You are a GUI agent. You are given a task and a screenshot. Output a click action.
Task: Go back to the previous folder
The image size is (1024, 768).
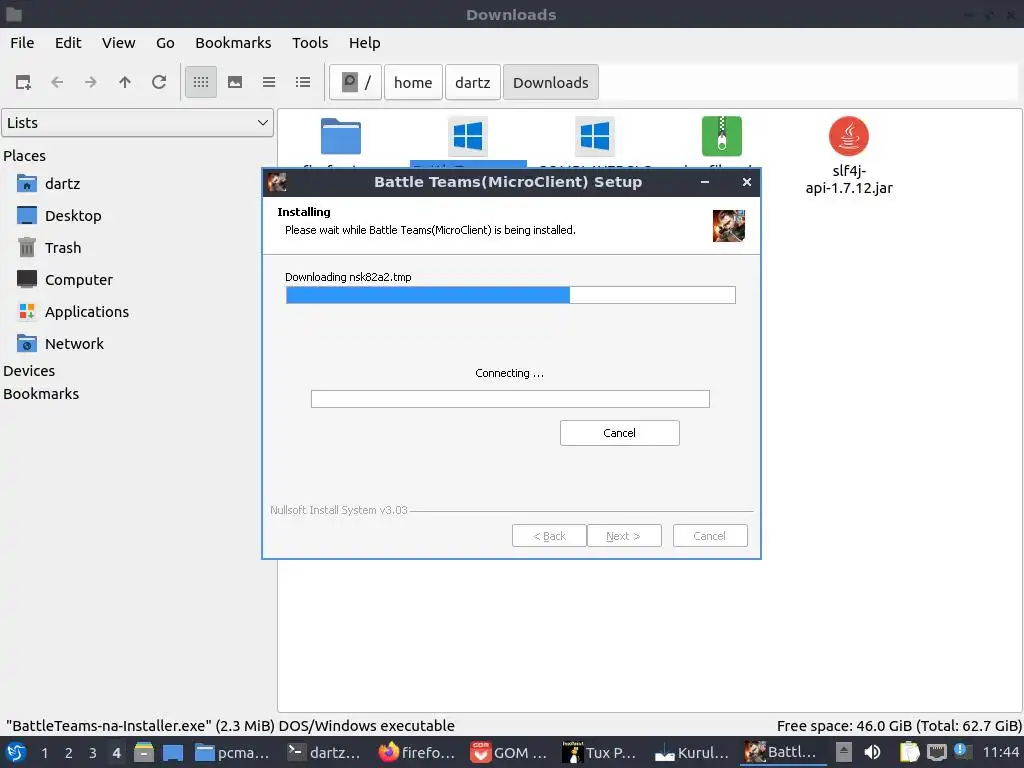(x=57, y=82)
